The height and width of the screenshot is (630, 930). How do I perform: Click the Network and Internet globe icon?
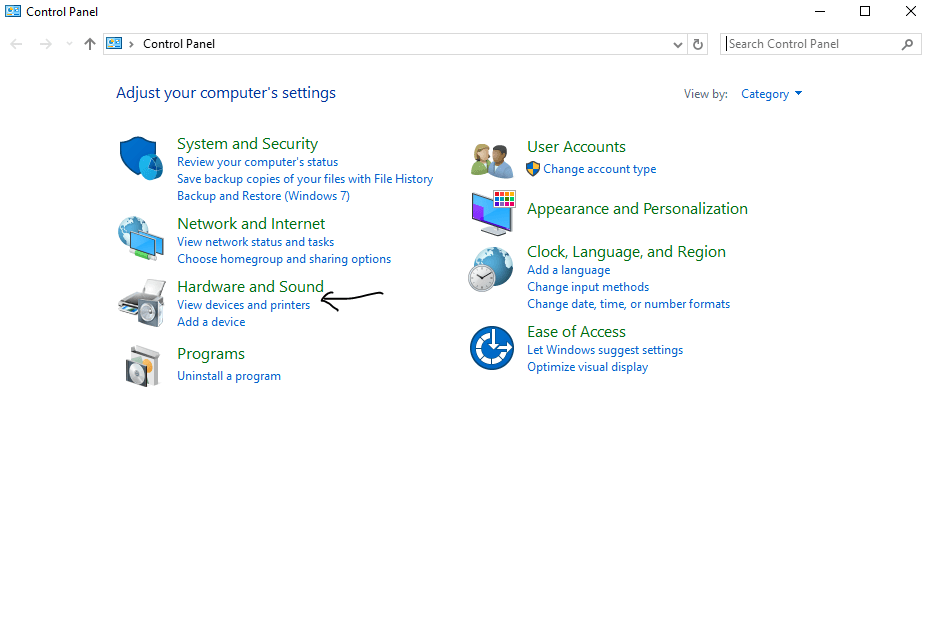click(141, 239)
